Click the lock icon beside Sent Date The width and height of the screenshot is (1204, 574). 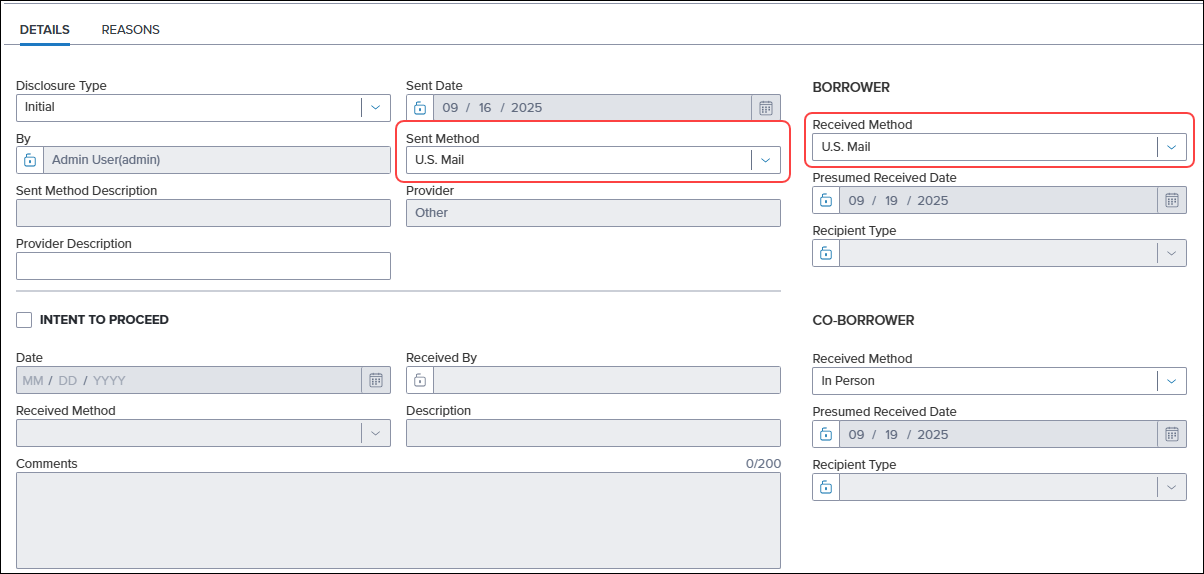pos(420,108)
